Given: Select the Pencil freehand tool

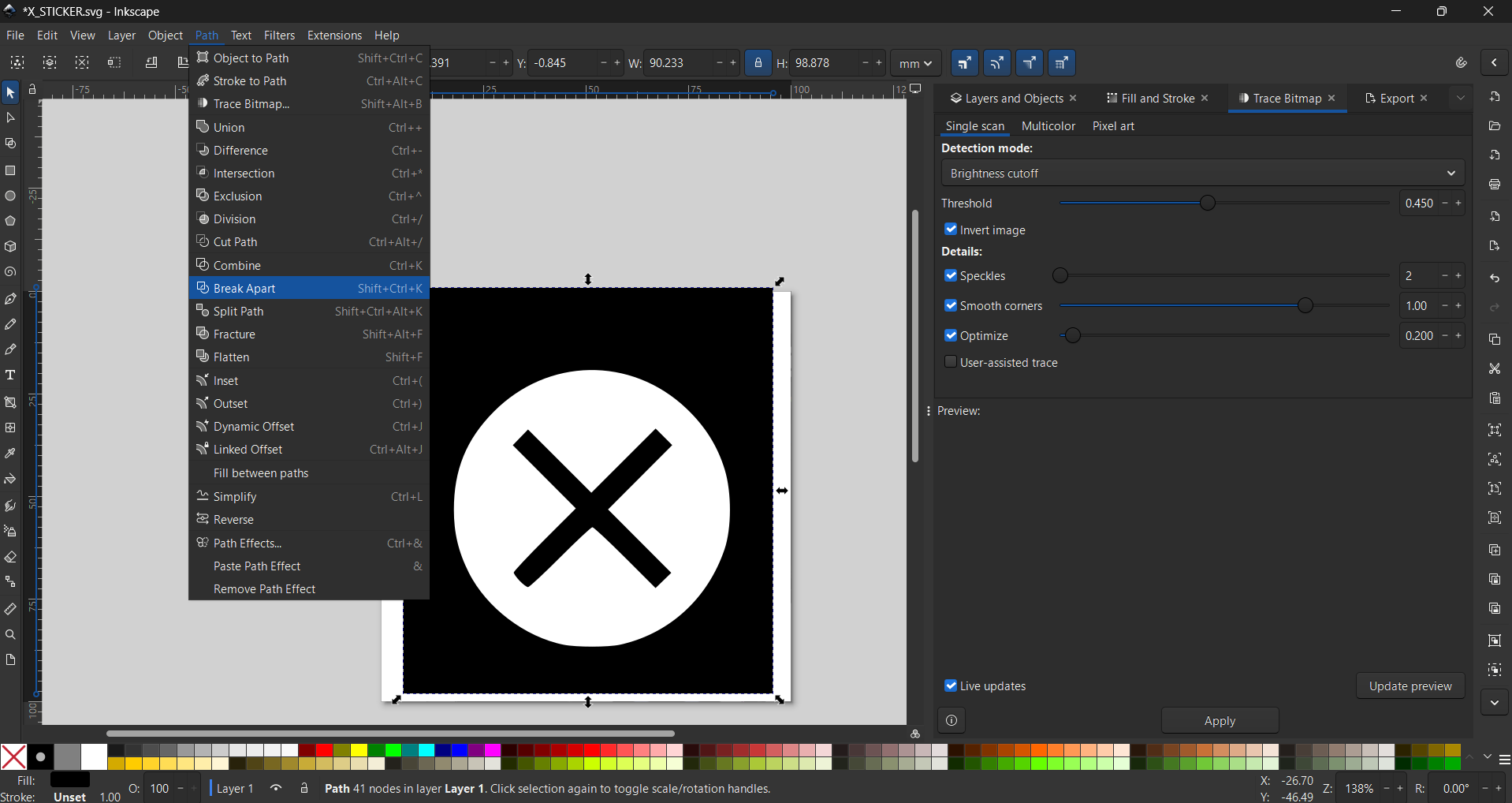Looking at the screenshot, I should point(10,324).
